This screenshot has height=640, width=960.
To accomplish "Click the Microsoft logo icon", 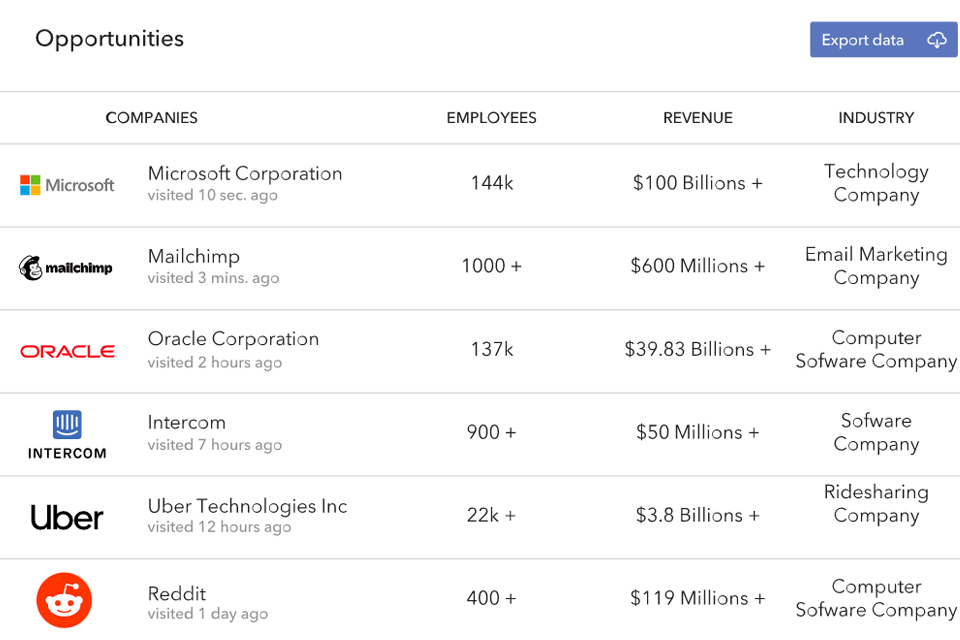I will click(x=67, y=185).
